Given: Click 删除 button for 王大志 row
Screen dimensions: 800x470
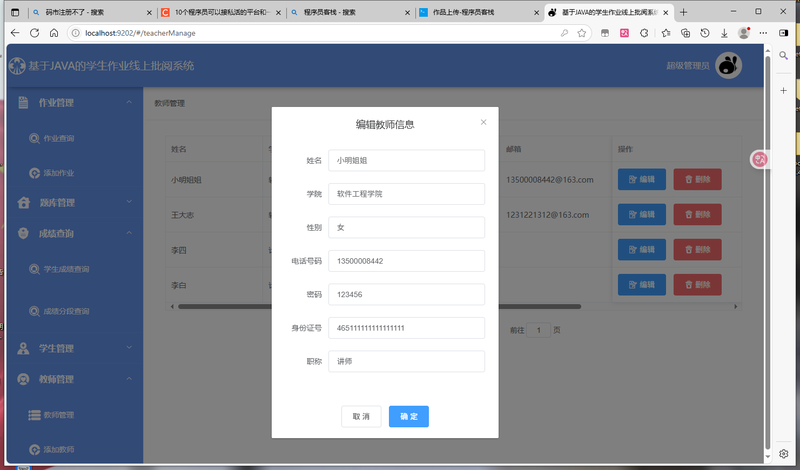Looking at the screenshot, I should point(697,214).
